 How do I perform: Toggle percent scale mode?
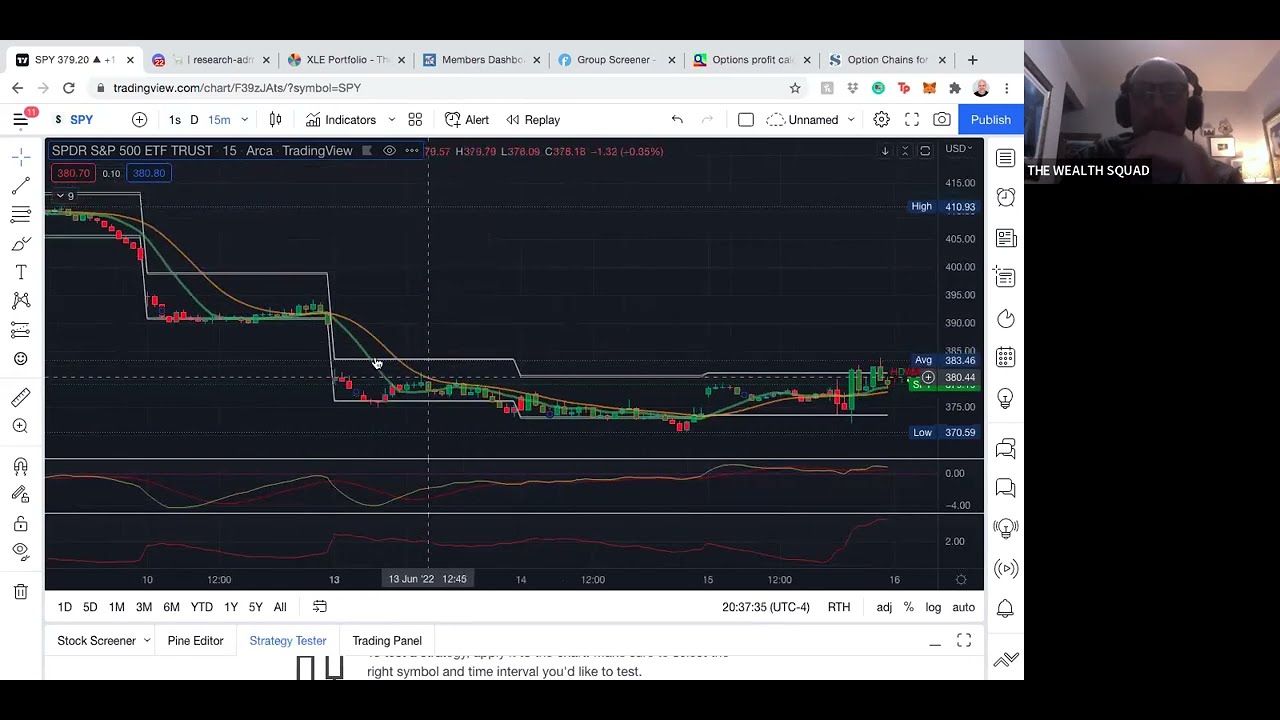coord(908,607)
